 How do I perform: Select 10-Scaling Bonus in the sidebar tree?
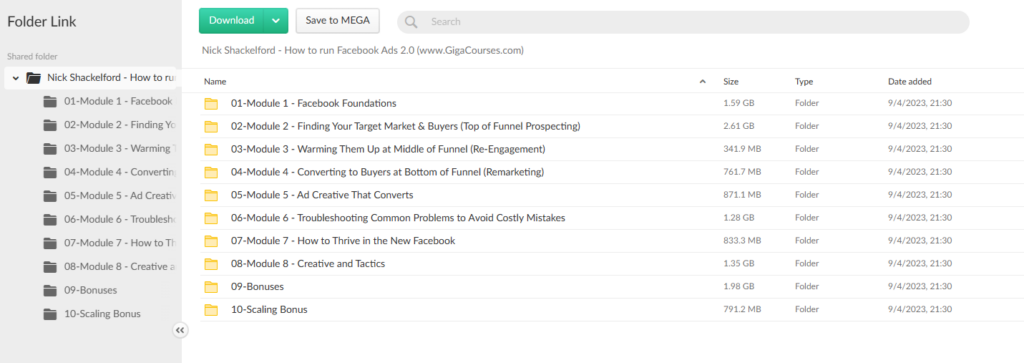(x=103, y=314)
